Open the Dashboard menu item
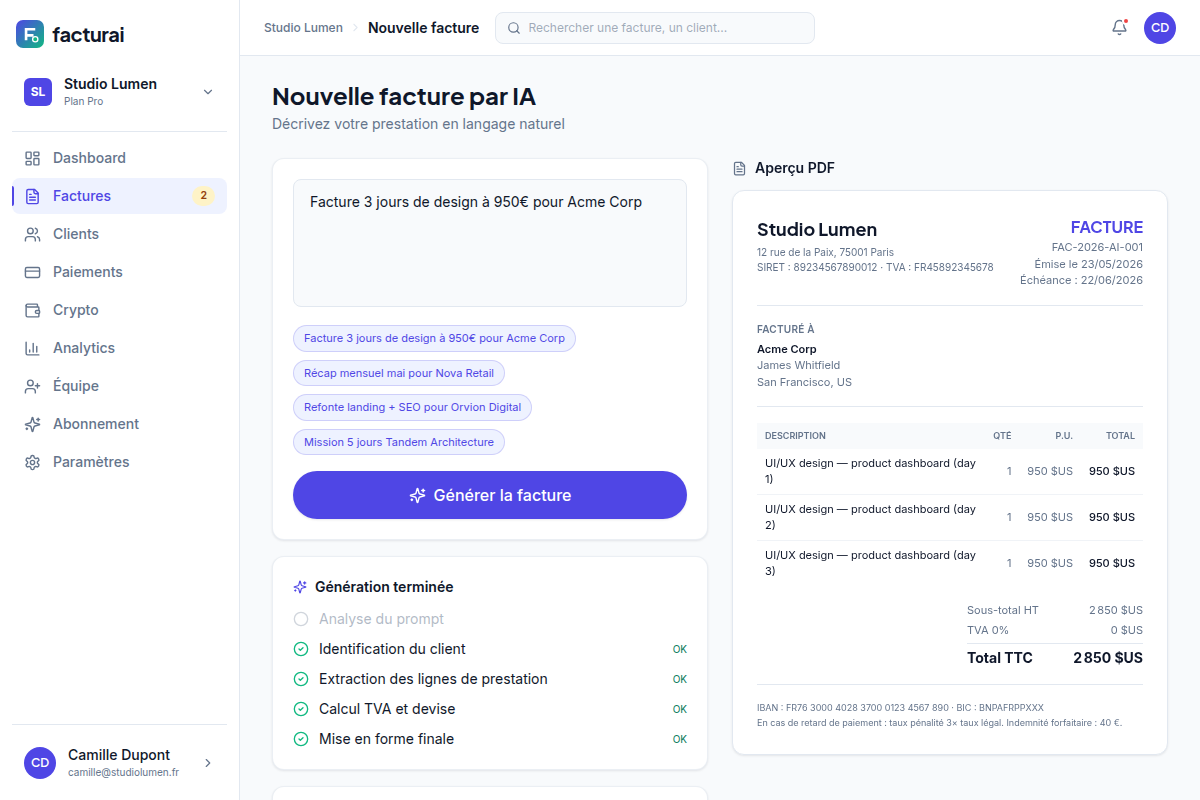The image size is (1200, 800). tap(120, 158)
